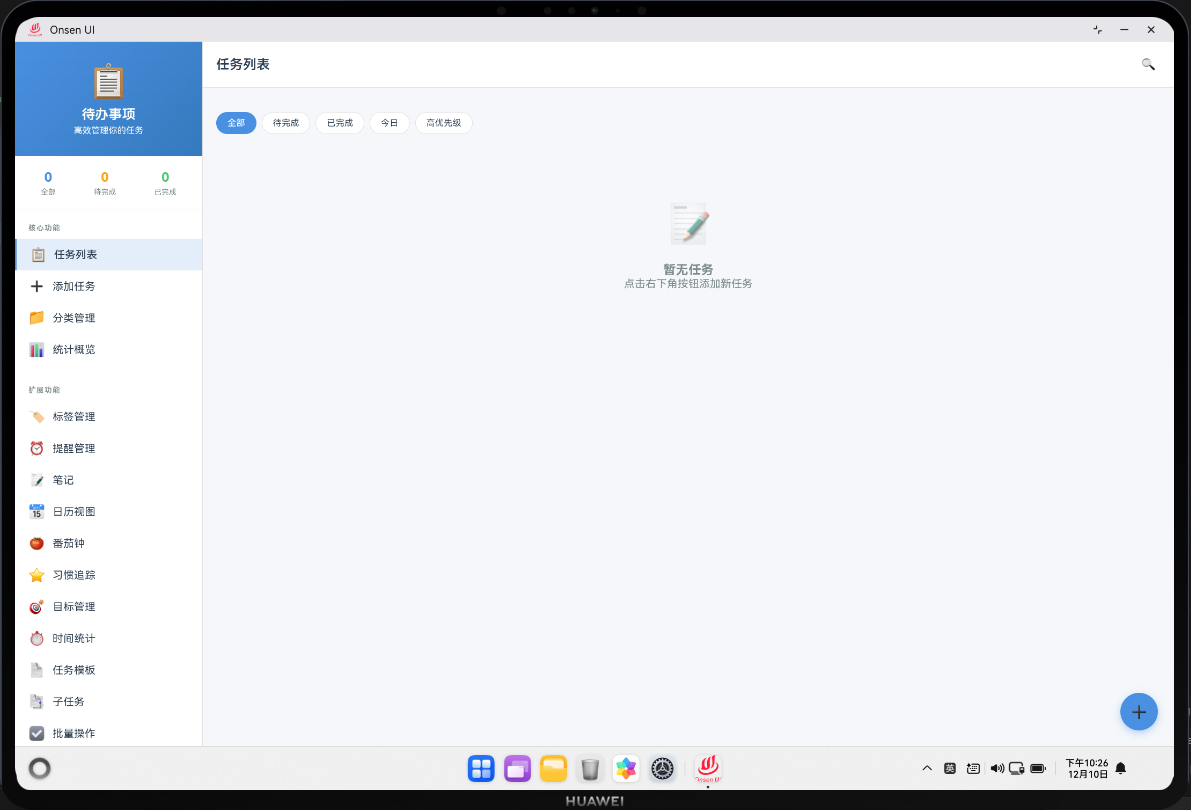Toggle the 英 input method indicator

(949, 768)
